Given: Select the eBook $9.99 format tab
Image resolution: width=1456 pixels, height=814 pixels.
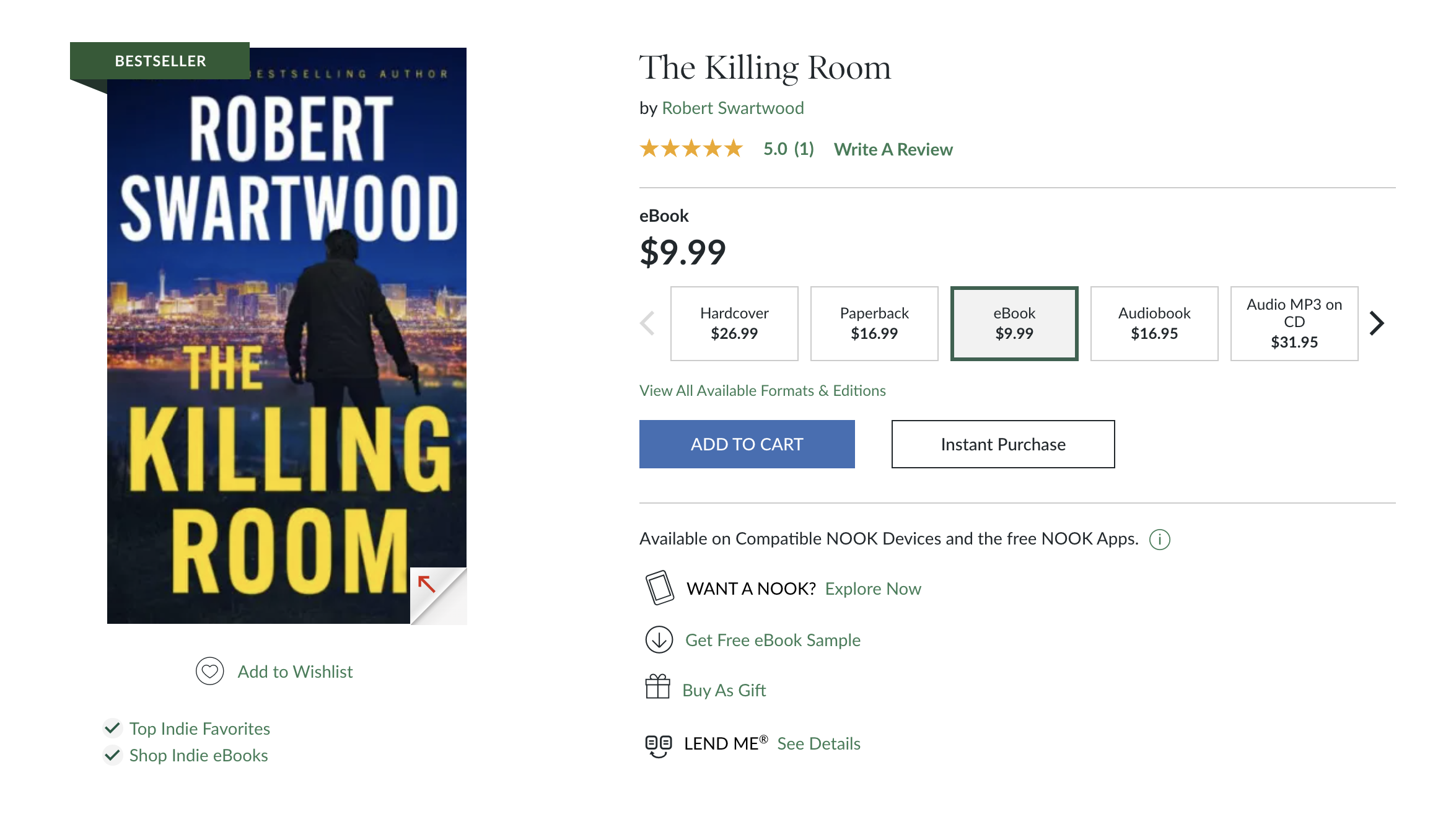Looking at the screenshot, I should coord(1014,323).
